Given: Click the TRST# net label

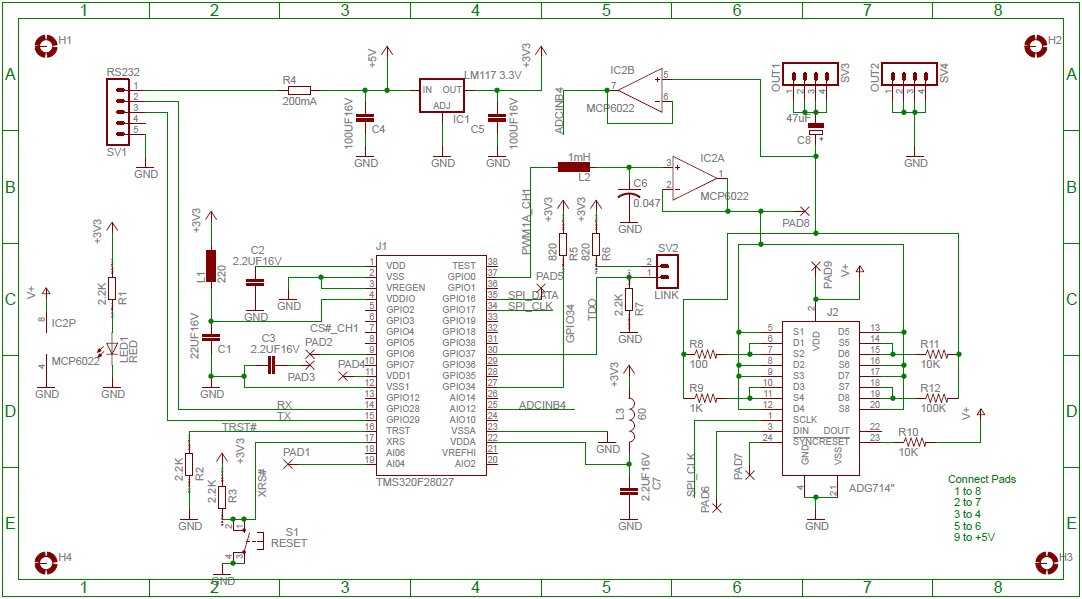Looking at the screenshot, I should coord(239,426).
